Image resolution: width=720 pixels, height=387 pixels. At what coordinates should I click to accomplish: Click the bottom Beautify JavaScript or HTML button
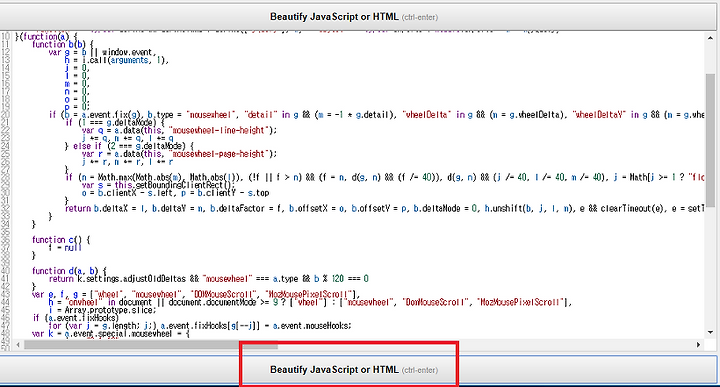(x=358, y=370)
